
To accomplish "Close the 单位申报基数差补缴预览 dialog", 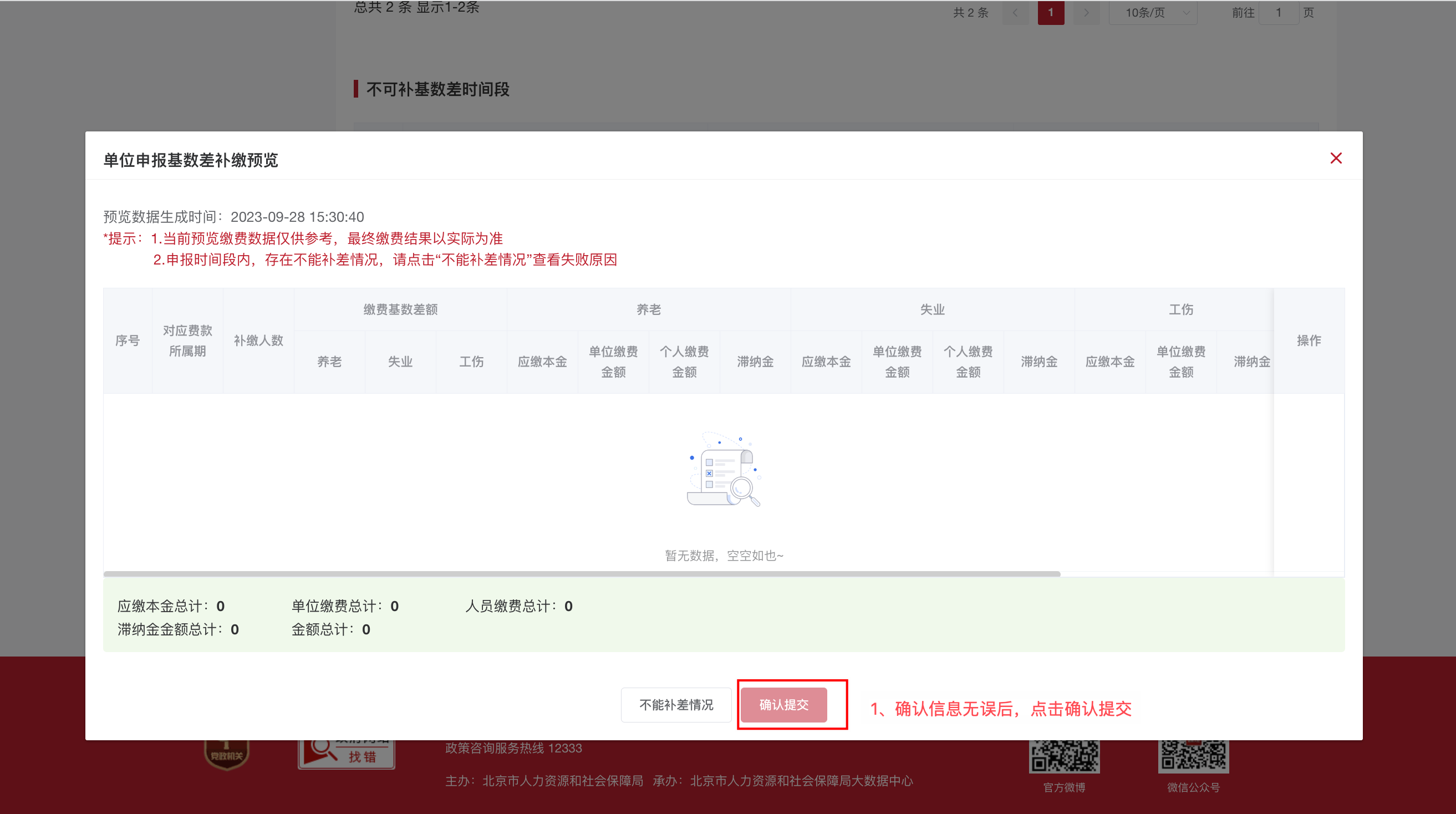I will (x=1336, y=158).
